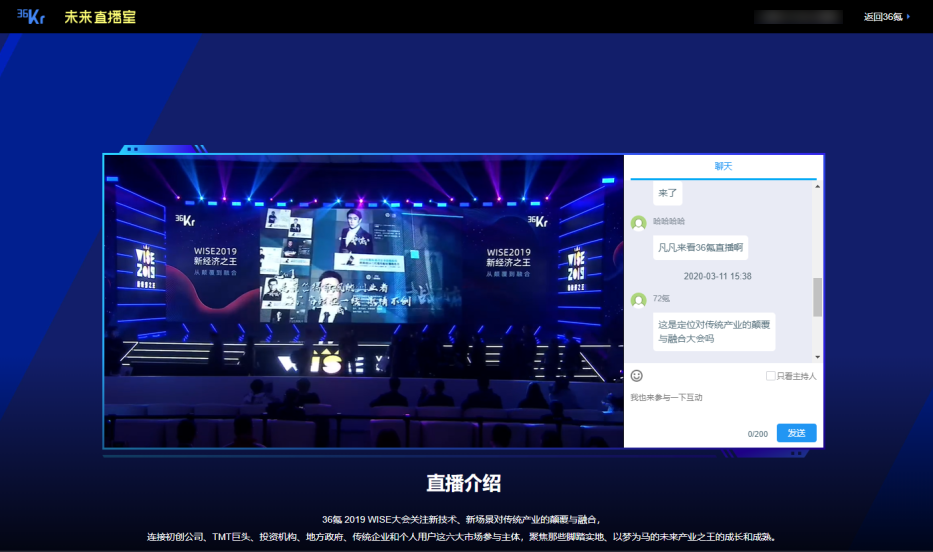
Task: Click 返回36氪 link in top bar
Action: (883, 17)
